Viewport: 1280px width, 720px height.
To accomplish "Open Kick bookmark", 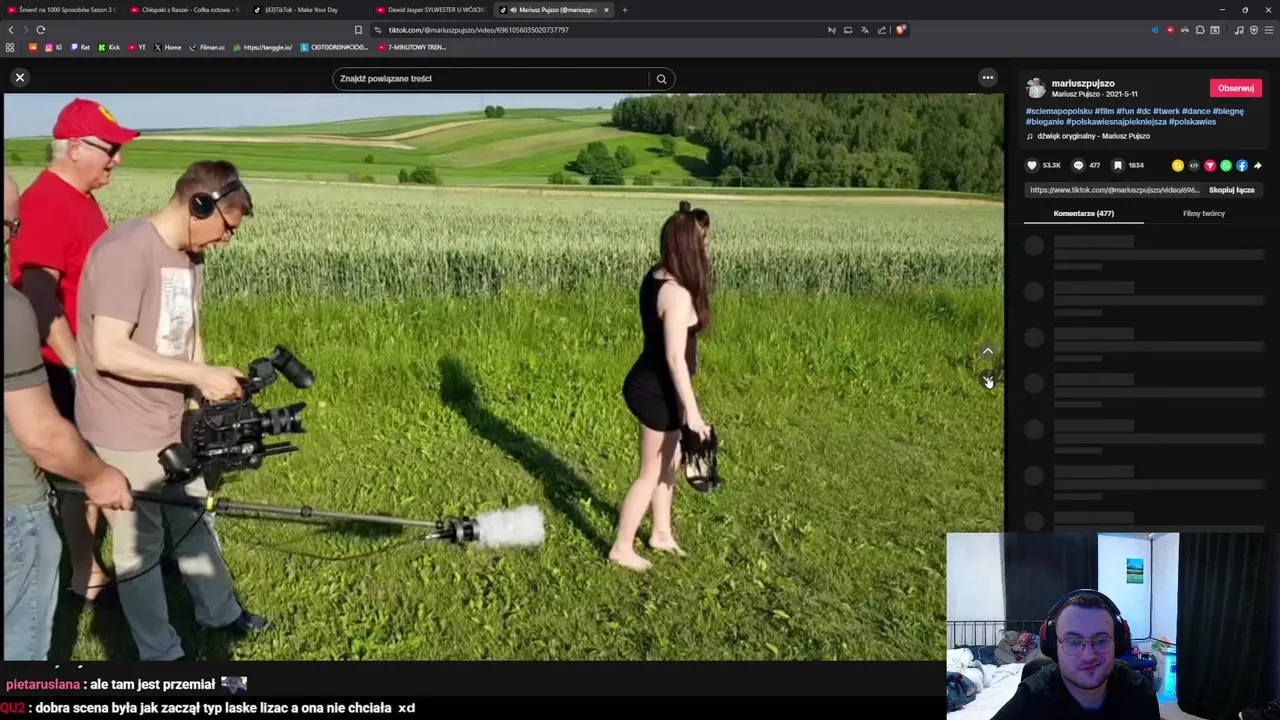I will (109, 47).
